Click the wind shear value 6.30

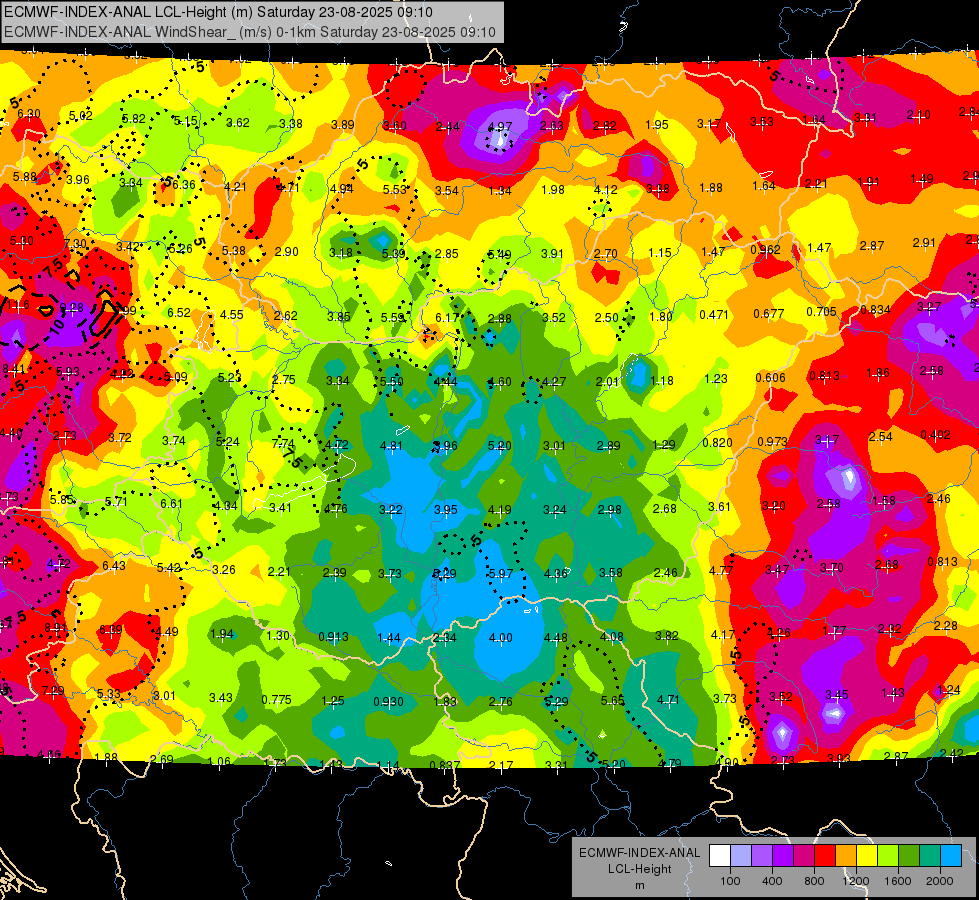tap(29, 114)
